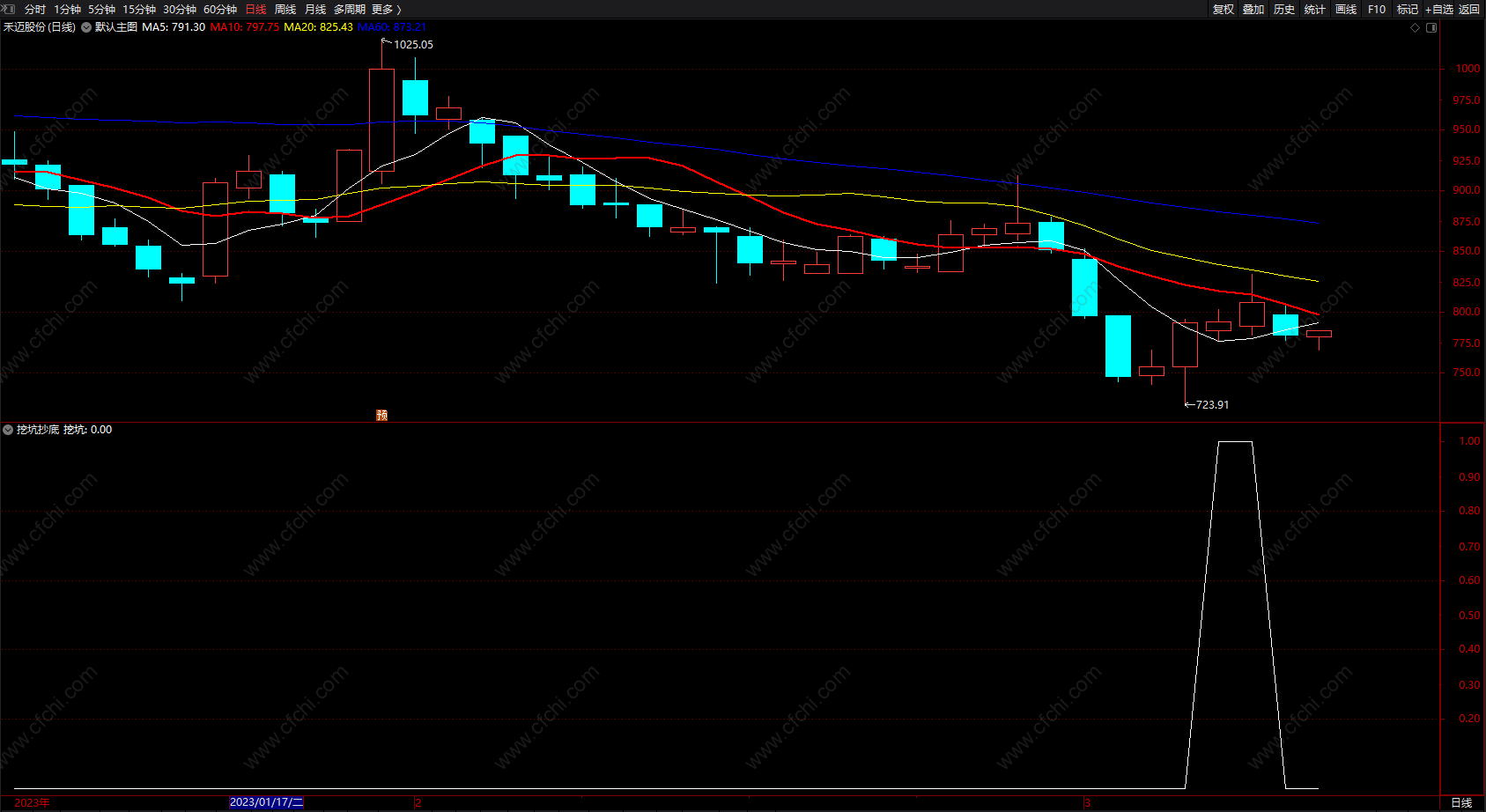Screen dimensions: 1486x812
Task: Toggle the right side panel icon
Action: pos(1431,27)
